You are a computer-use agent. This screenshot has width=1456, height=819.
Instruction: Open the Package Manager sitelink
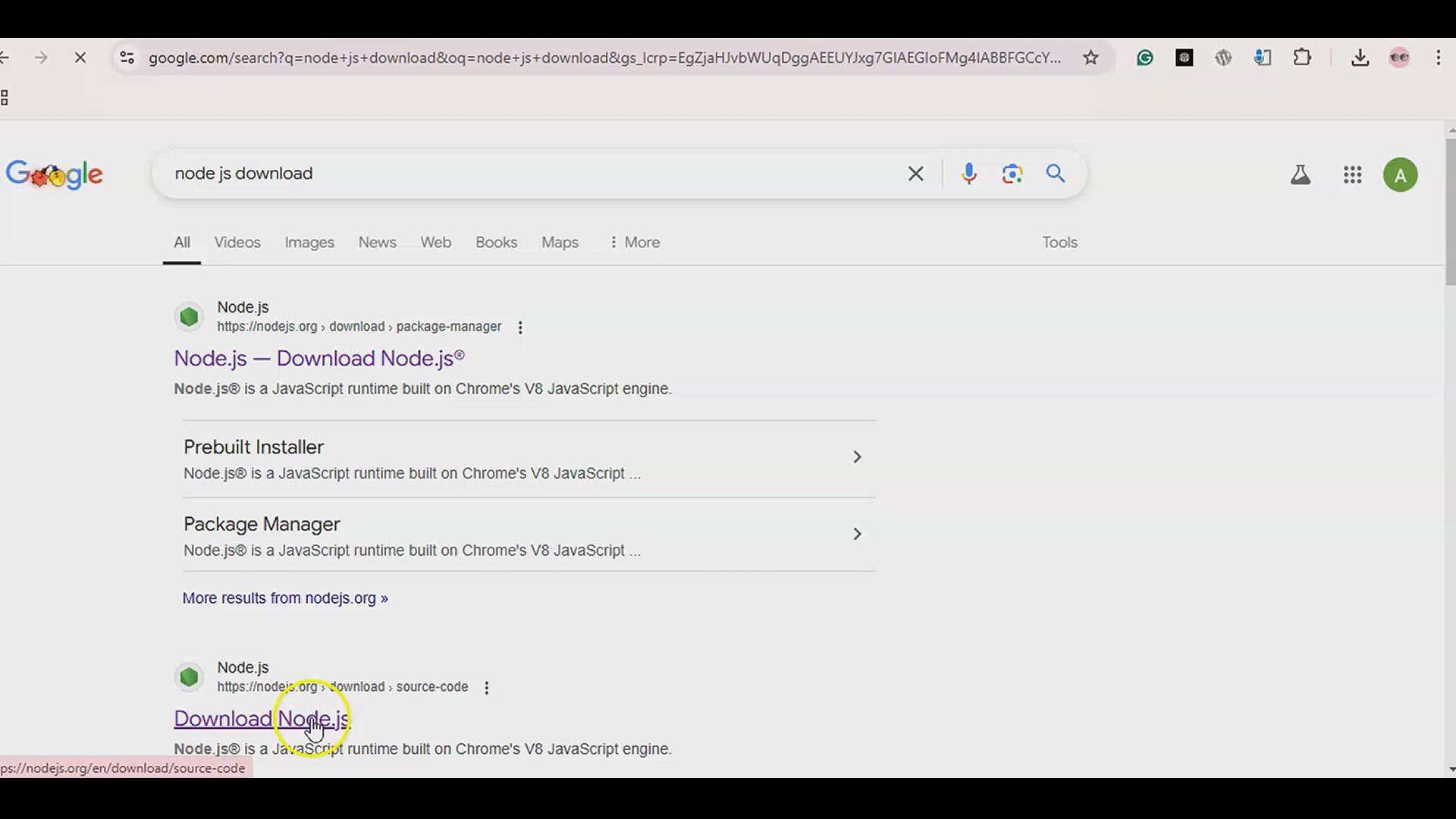point(262,525)
